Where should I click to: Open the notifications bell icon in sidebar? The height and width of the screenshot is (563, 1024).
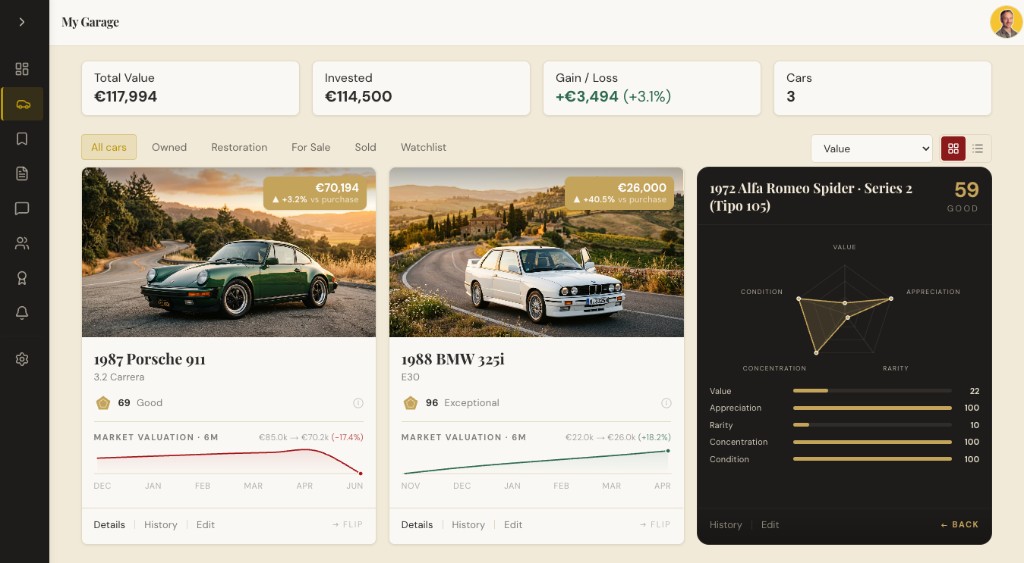pyautogui.click(x=22, y=313)
